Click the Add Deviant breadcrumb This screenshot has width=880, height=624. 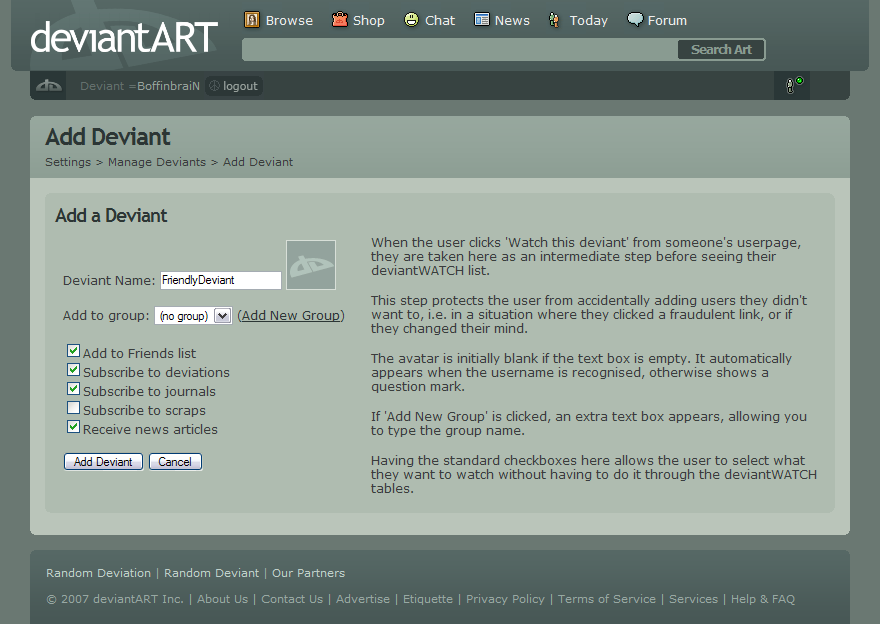pyautogui.click(x=258, y=162)
